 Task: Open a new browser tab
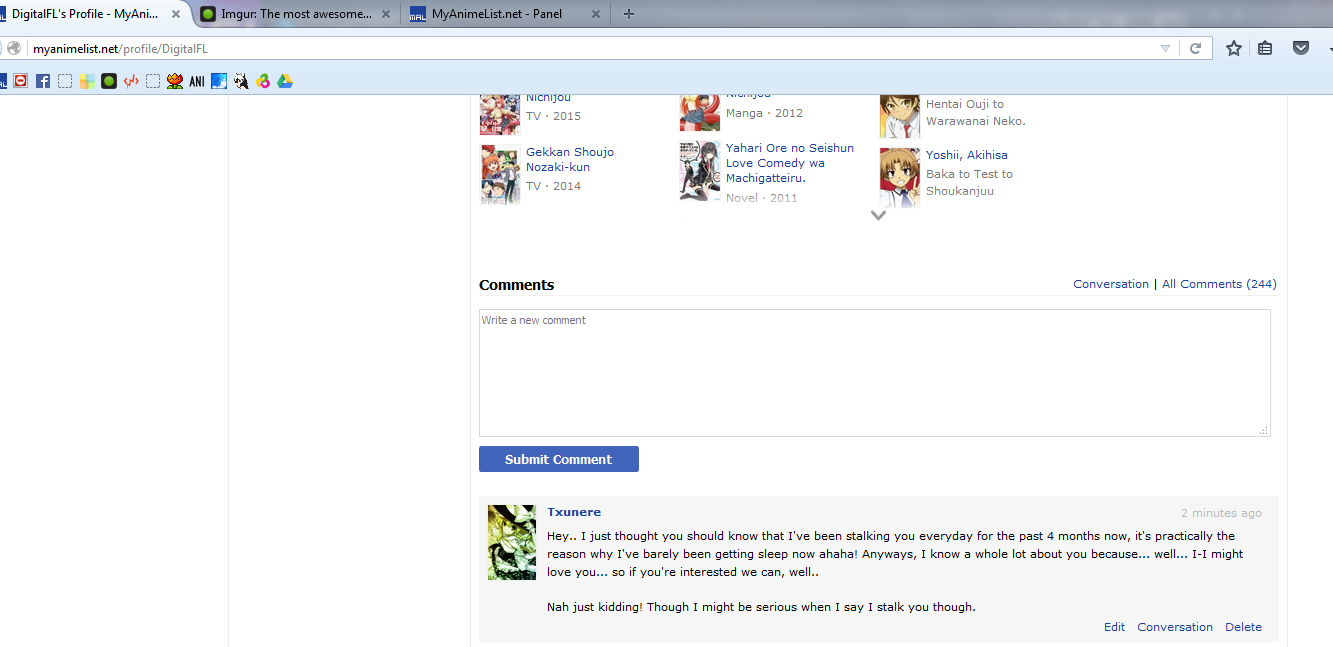coord(628,14)
